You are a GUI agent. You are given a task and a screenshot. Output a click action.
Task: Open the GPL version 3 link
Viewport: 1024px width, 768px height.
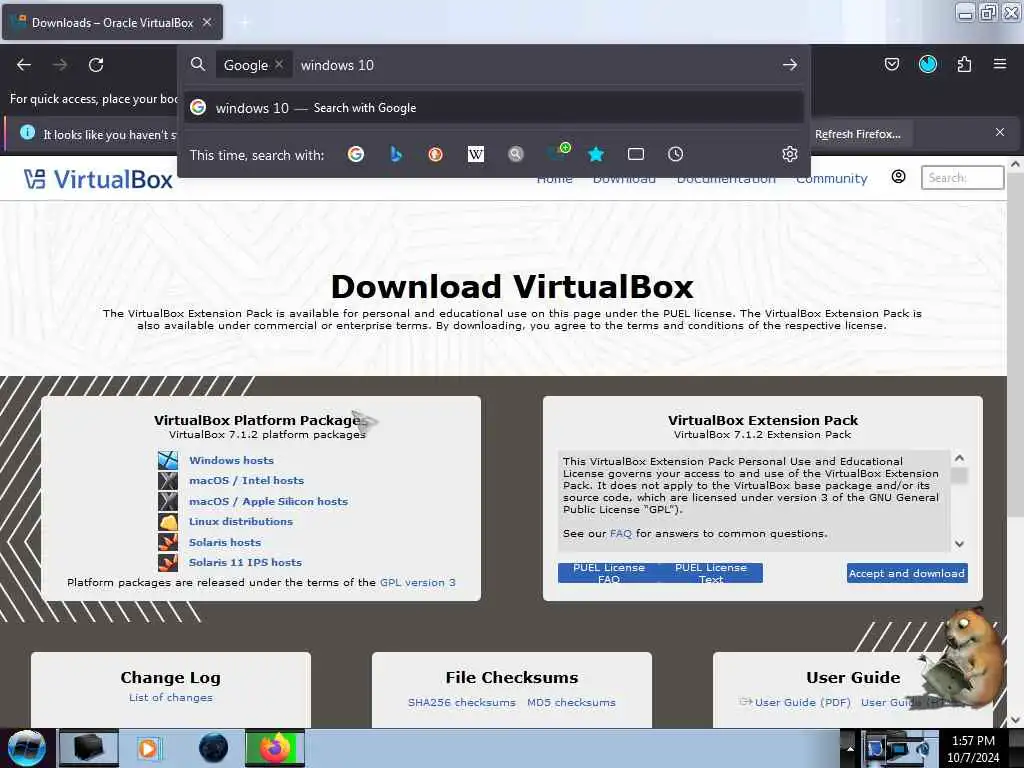click(417, 582)
